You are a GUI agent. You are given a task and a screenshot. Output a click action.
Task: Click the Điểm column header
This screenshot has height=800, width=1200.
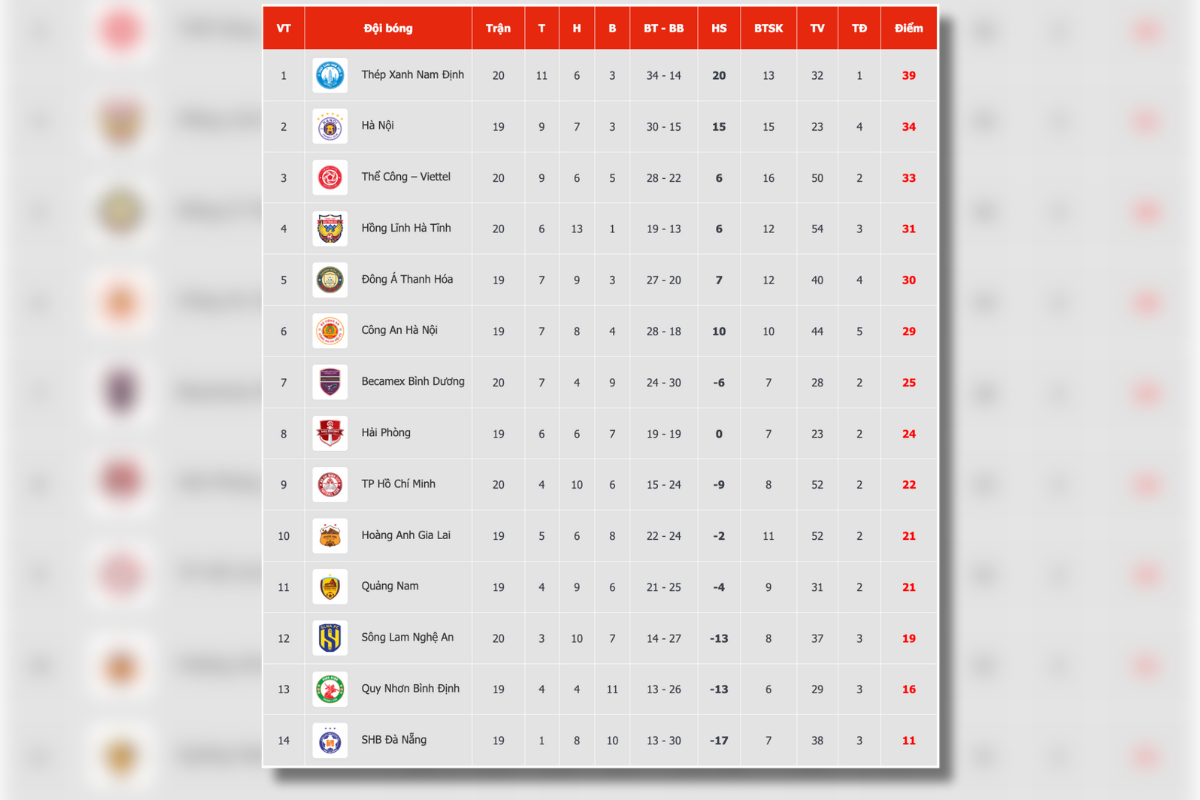[908, 28]
